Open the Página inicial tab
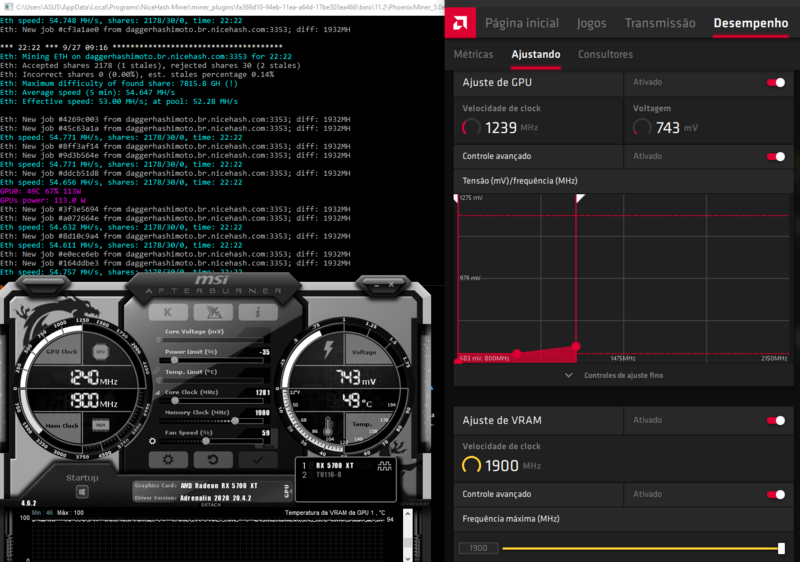The height and width of the screenshot is (562, 800). [521, 23]
